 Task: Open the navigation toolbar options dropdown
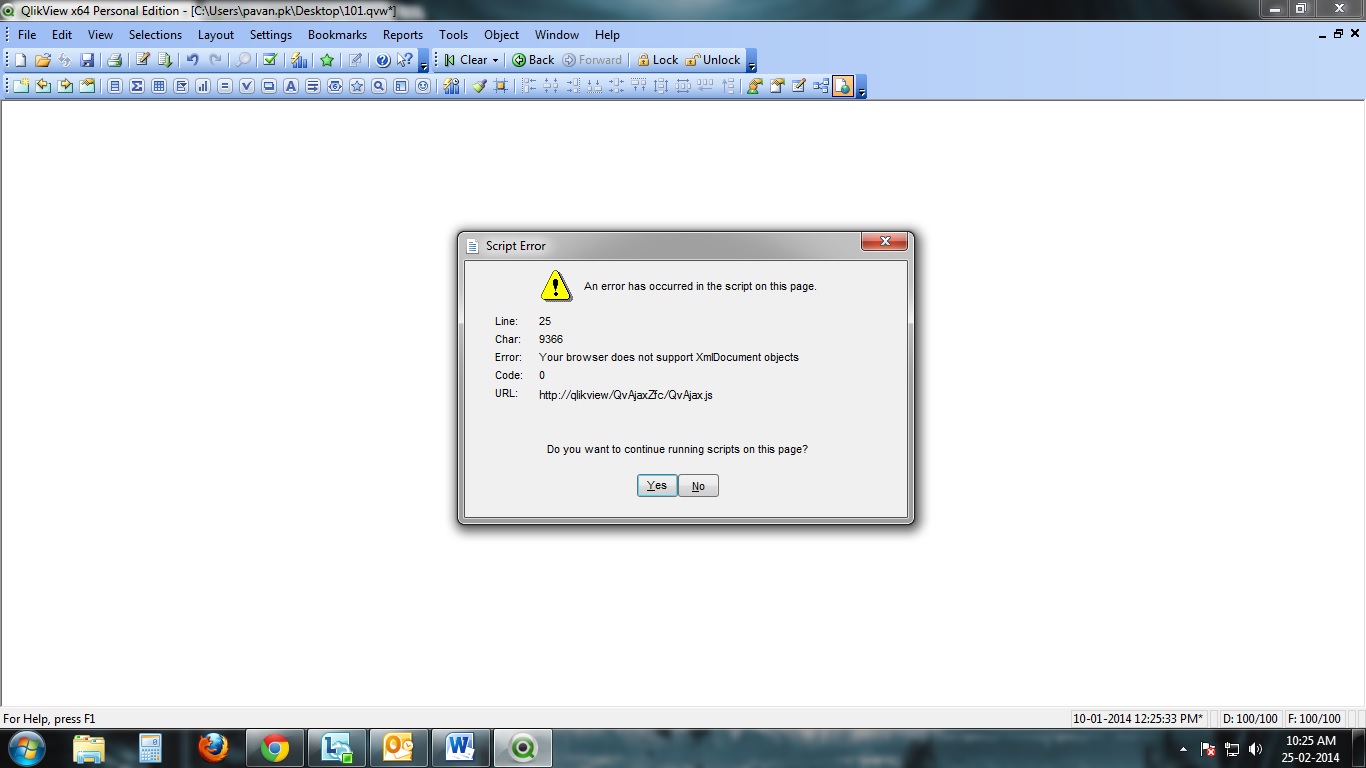[752, 61]
